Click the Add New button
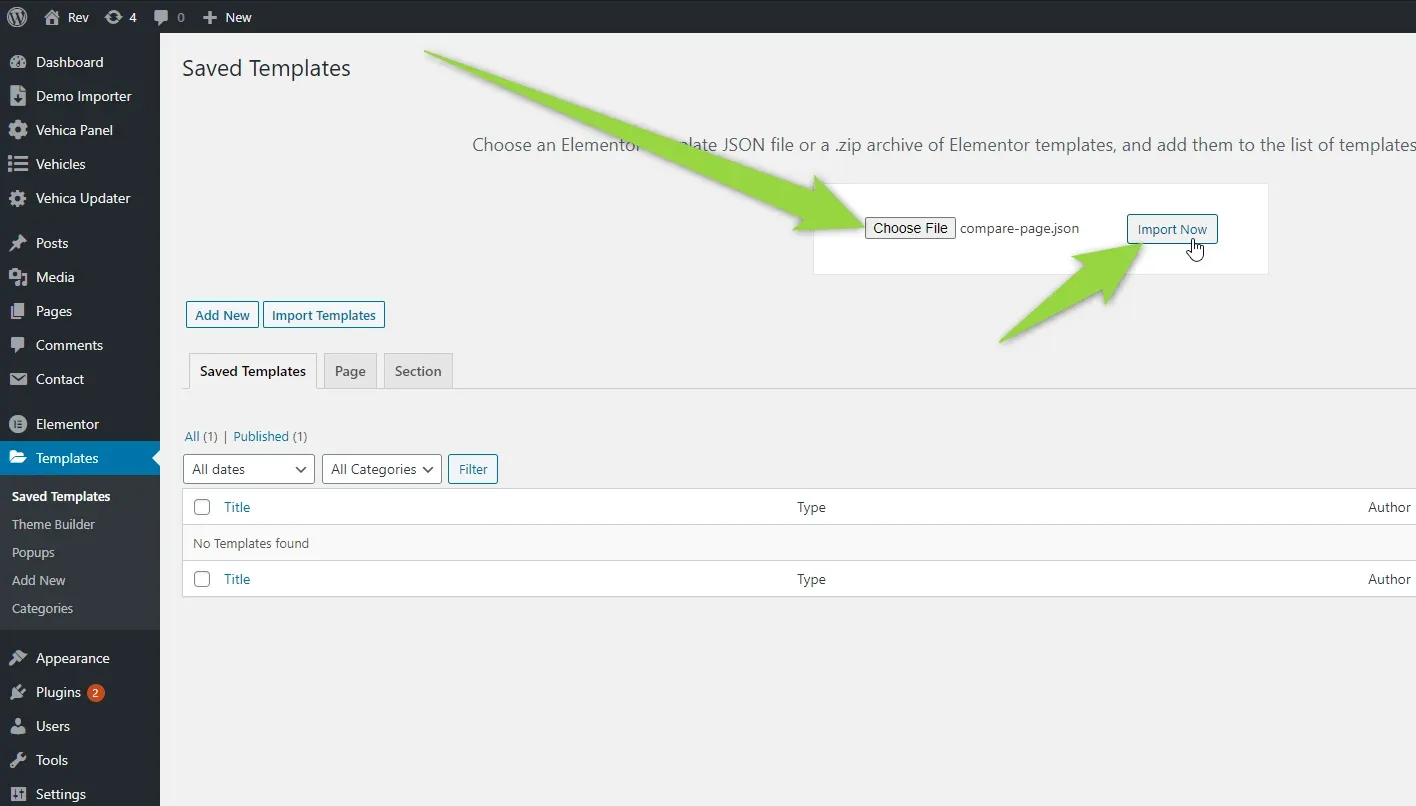 pos(222,315)
